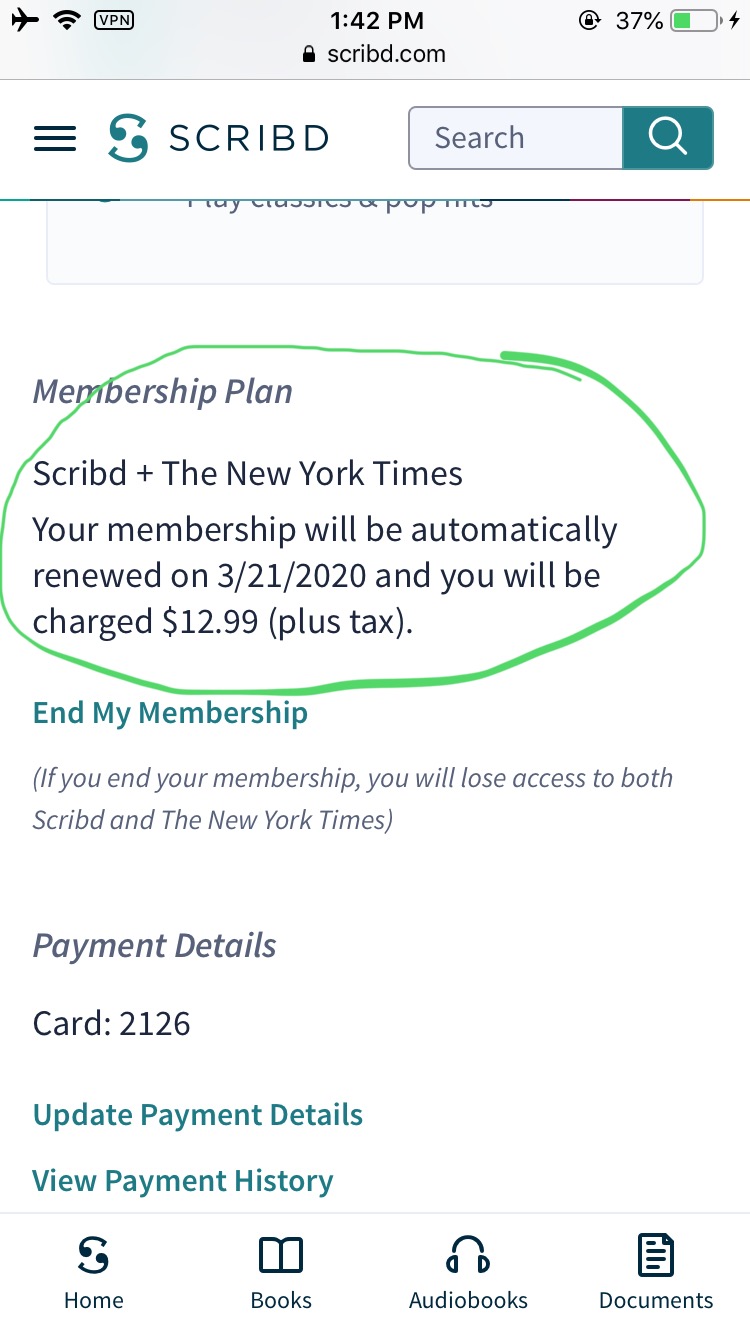Screen dimensions: 750x1334
Task: Open the hamburger navigation menu
Action: point(55,138)
